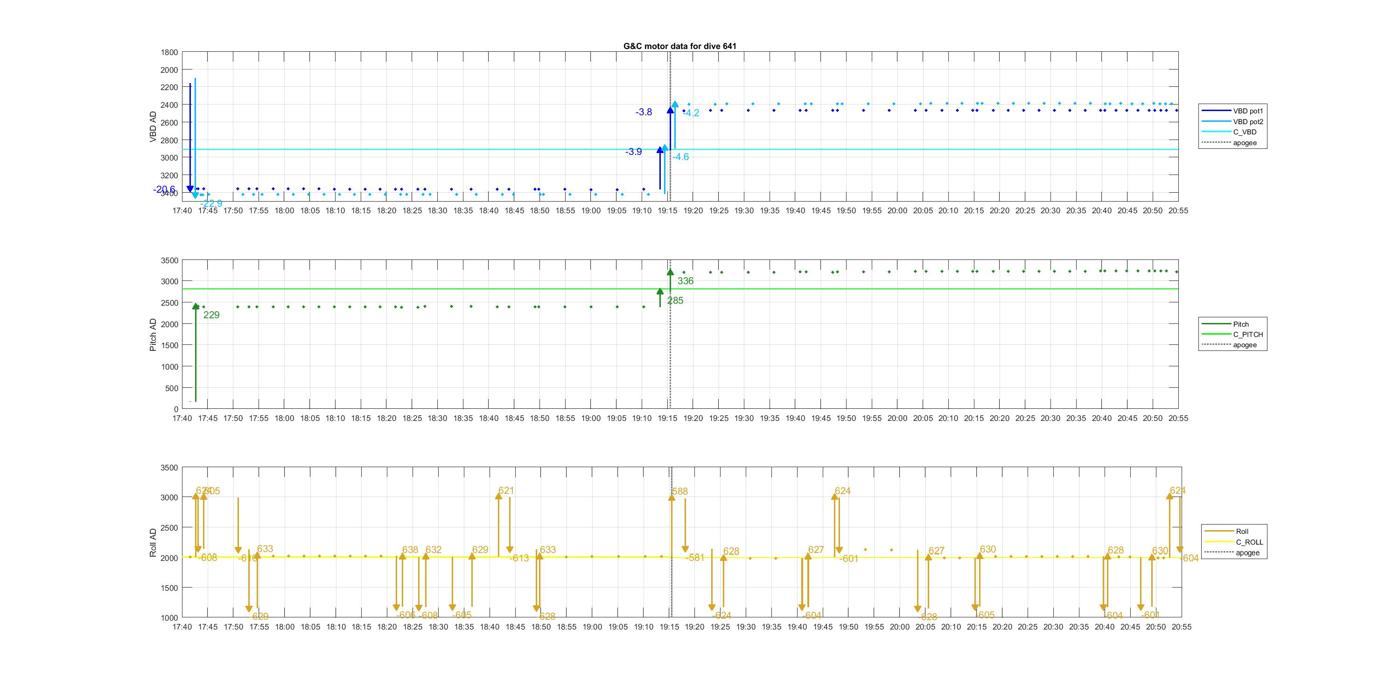This screenshot has height=693, width=1400.
Task: Select the "Roll AD" y-axis label
Action: click(x=154, y=542)
